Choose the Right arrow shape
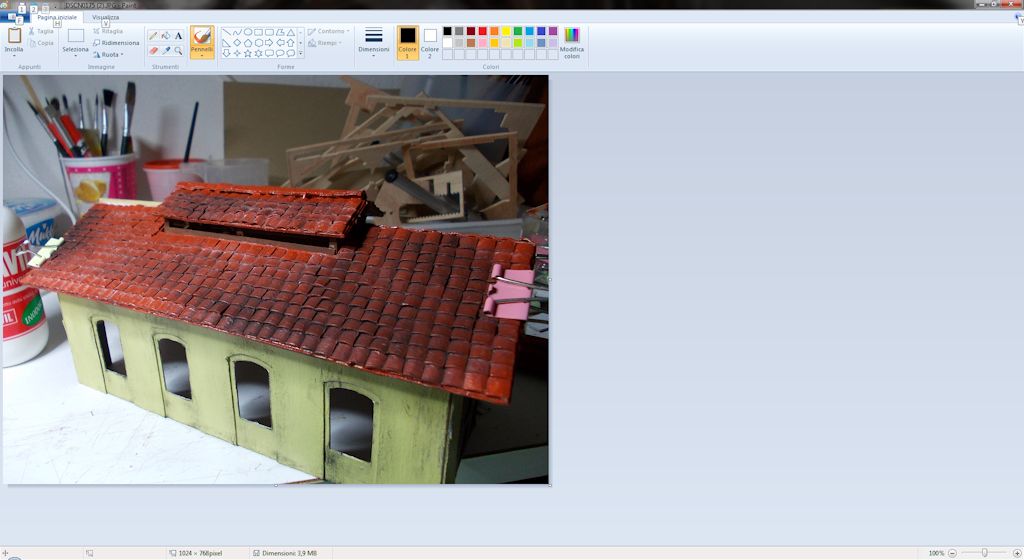This screenshot has width=1024, height=560. [x=269, y=42]
